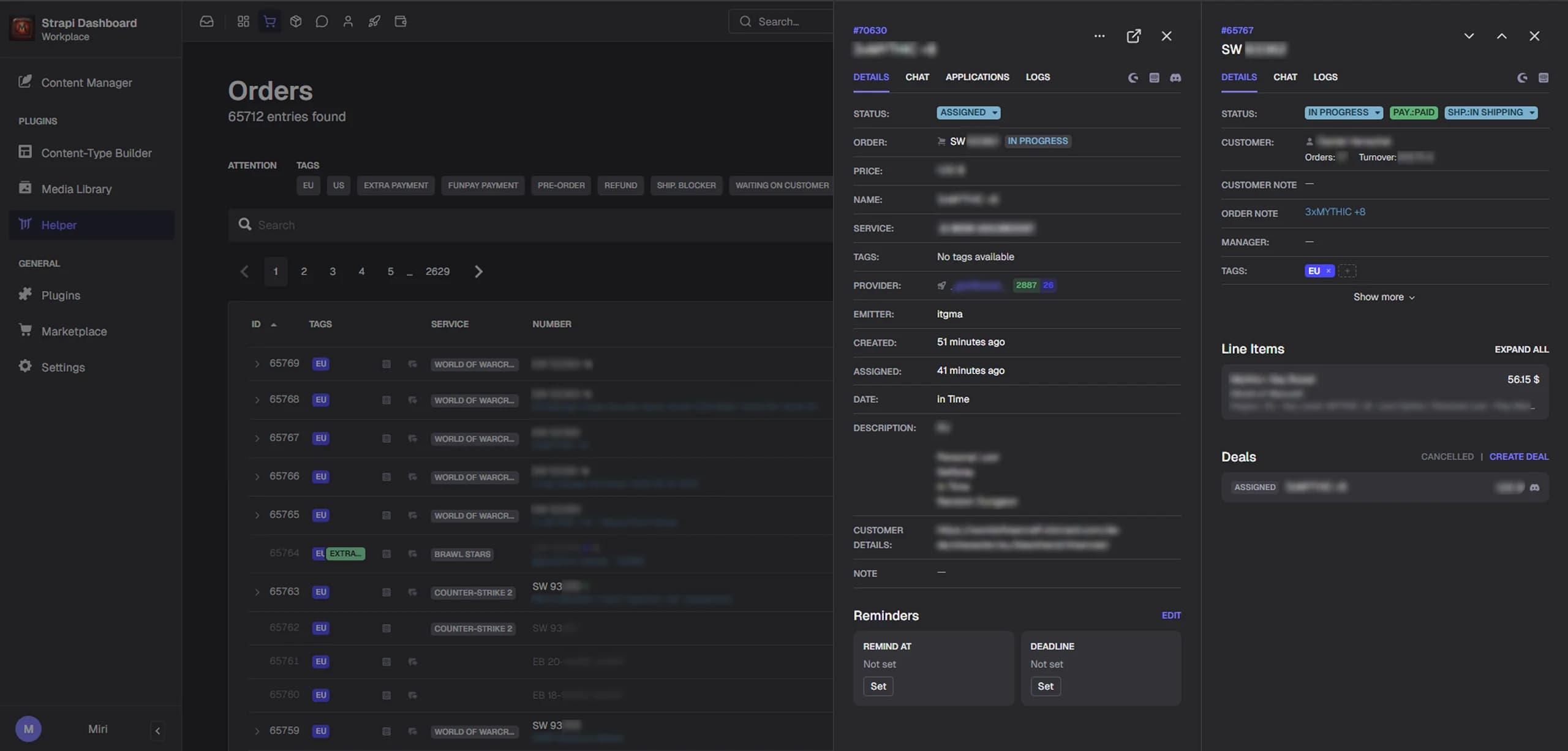Open the chat bubble icon in toolbar

(x=322, y=21)
